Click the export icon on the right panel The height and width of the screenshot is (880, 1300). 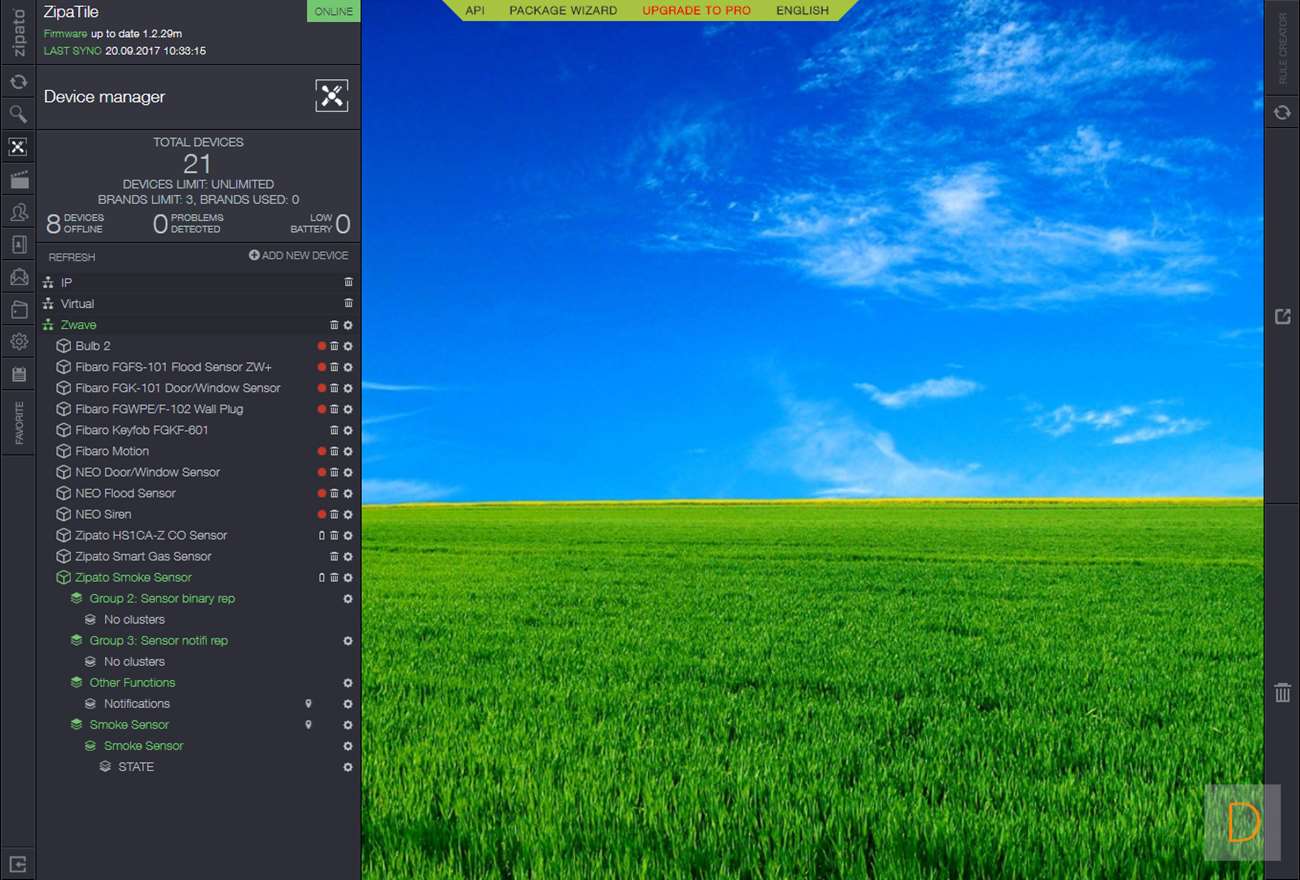pos(1282,317)
